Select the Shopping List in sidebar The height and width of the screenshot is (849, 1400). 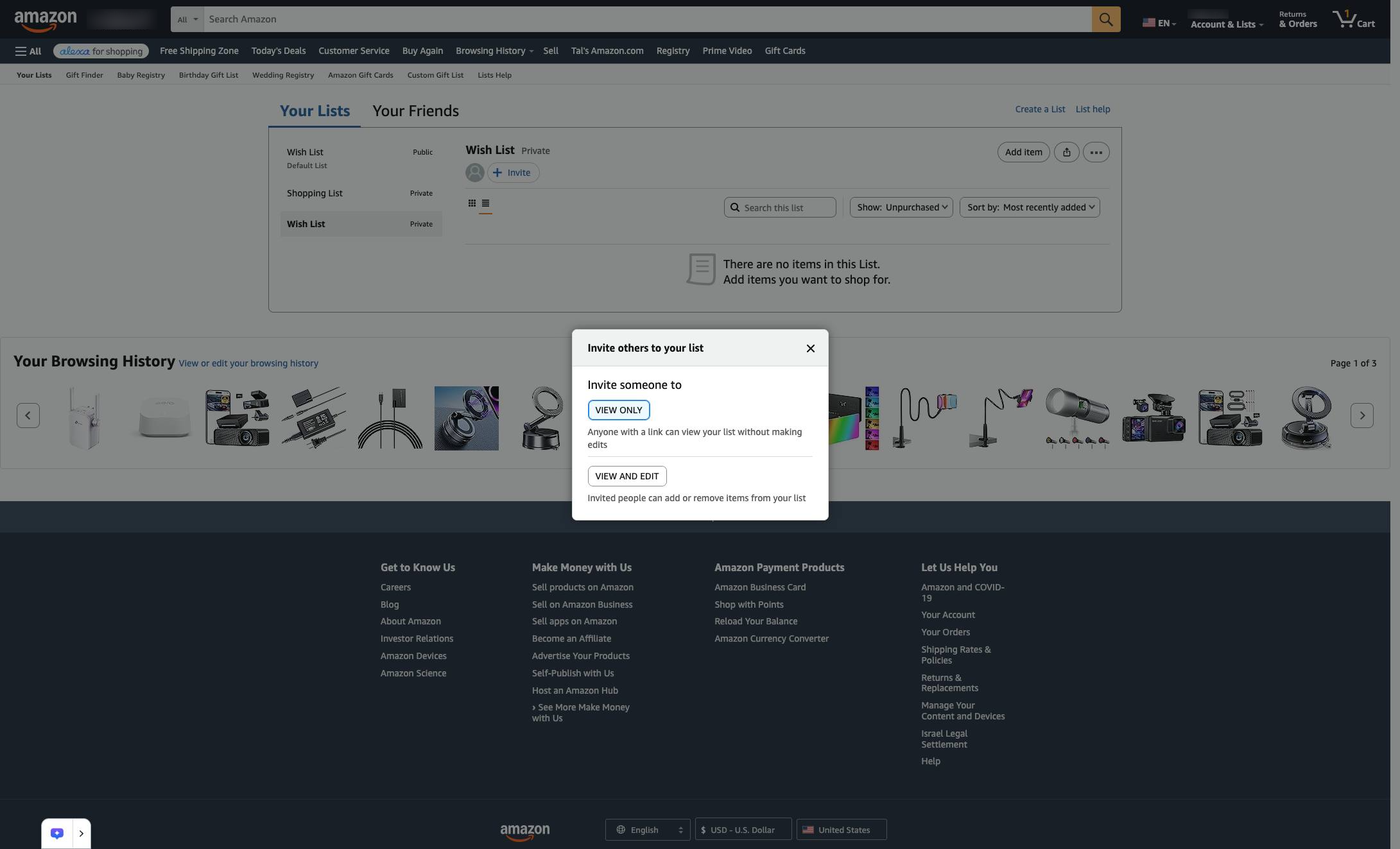[x=361, y=193]
